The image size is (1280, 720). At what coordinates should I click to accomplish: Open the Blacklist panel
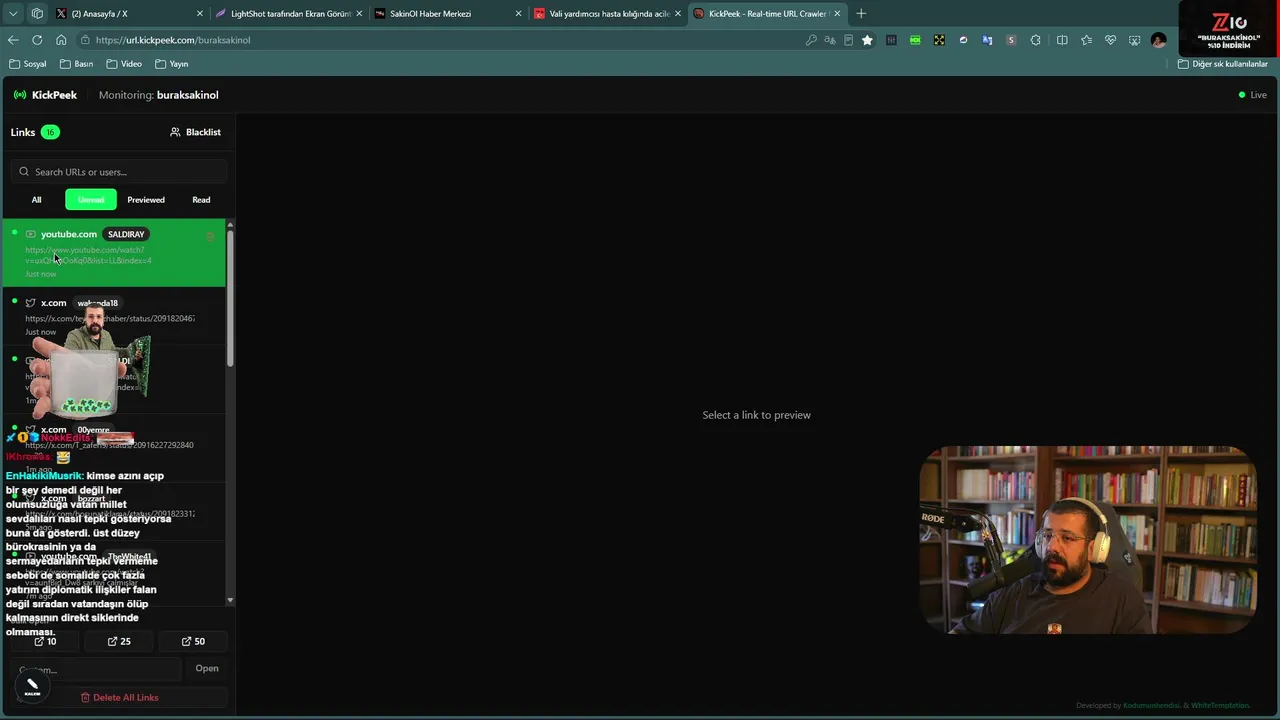pos(195,132)
